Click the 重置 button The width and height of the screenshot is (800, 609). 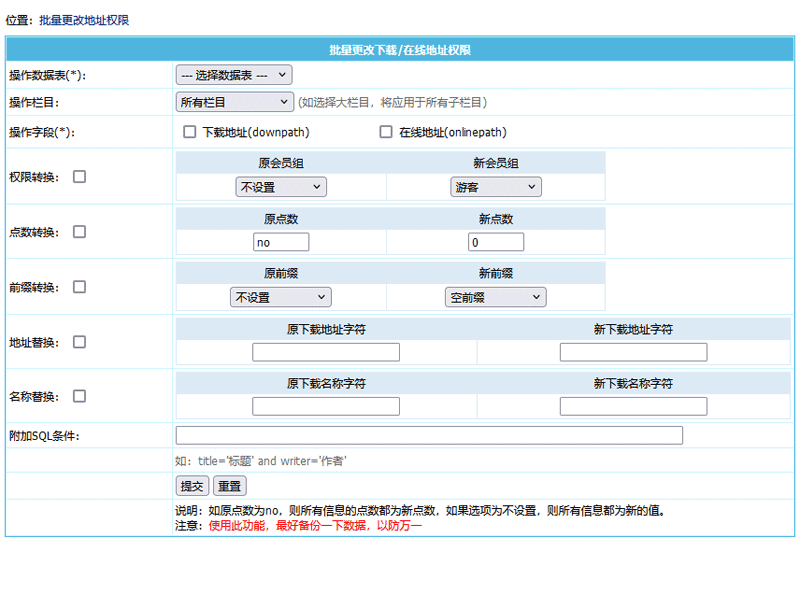coord(230,486)
